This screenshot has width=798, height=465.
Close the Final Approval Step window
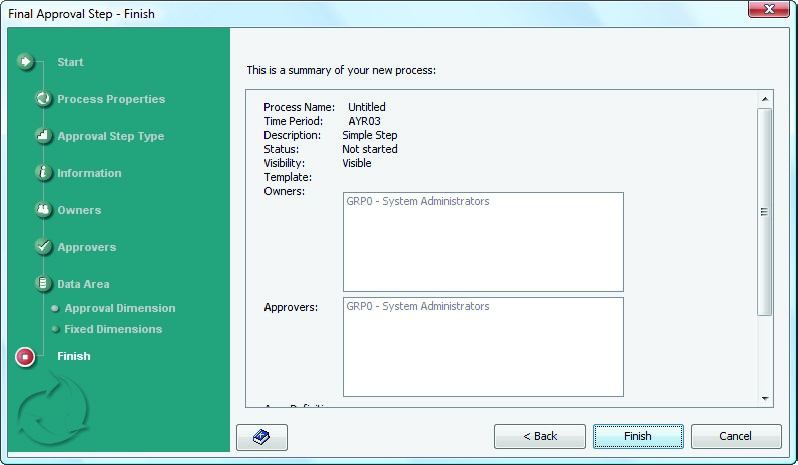pos(769,9)
